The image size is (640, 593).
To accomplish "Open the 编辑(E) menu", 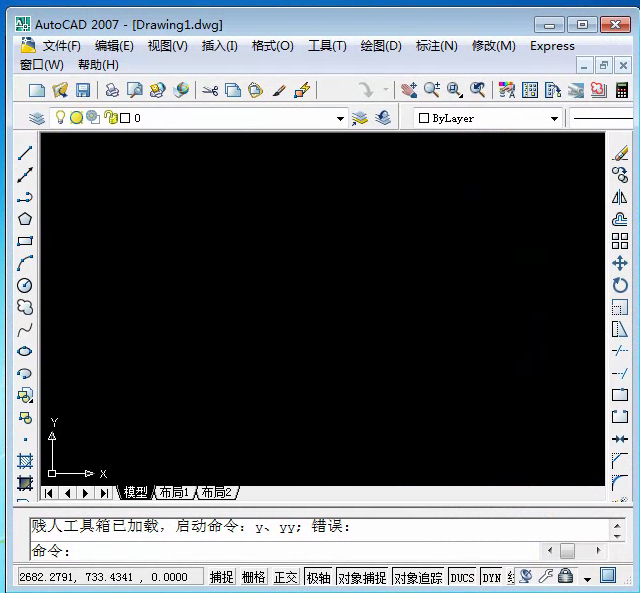I will pos(114,46).
